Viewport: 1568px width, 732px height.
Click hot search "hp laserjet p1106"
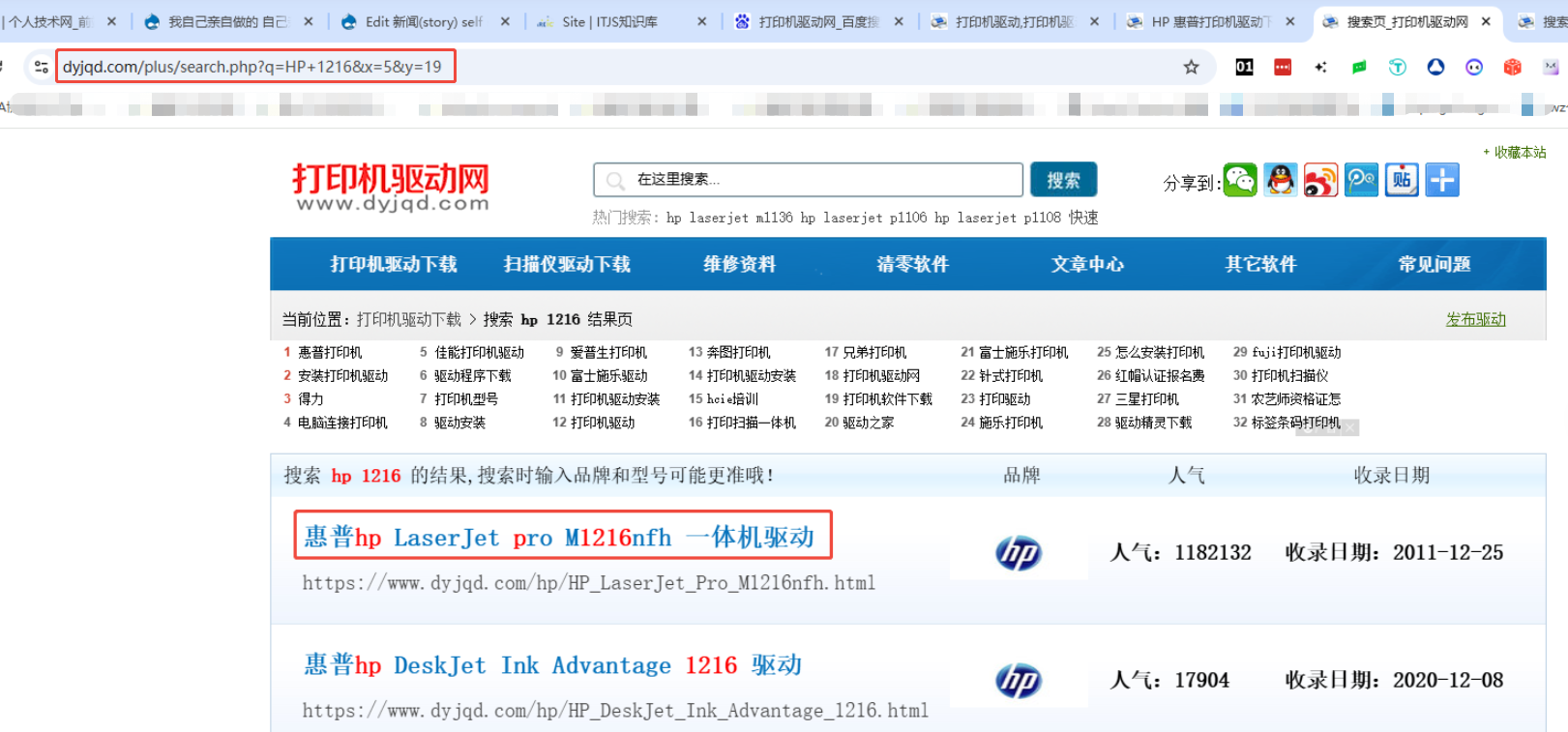pos(864,218)
